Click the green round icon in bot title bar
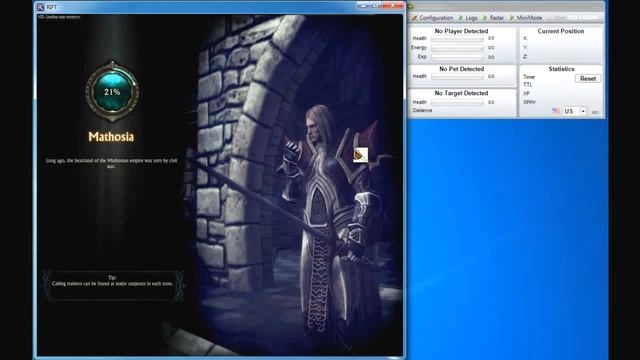Viewport: 640px width, 360px height. coord(411,6)
